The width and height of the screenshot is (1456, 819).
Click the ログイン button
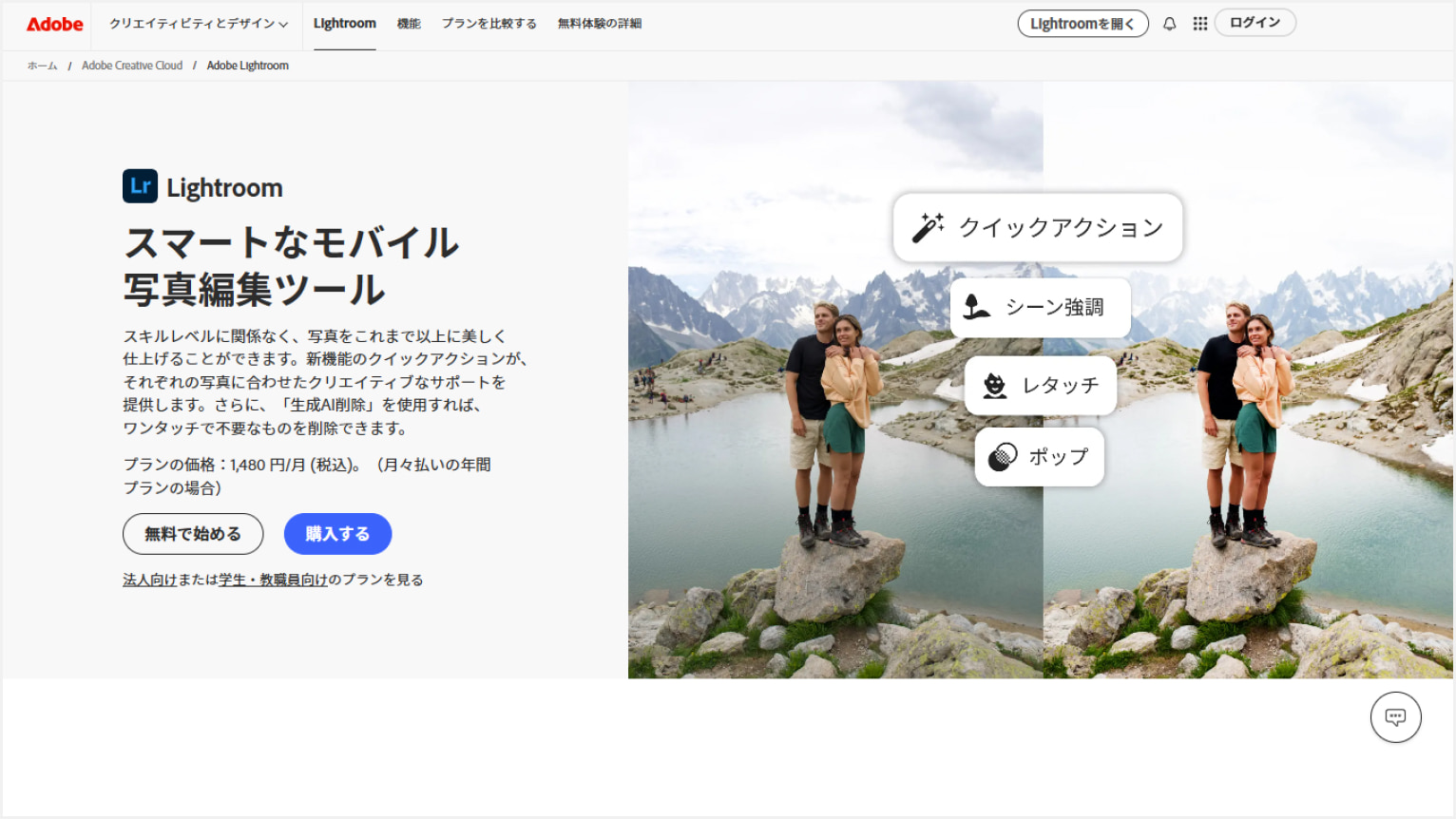click(1255, 23)
